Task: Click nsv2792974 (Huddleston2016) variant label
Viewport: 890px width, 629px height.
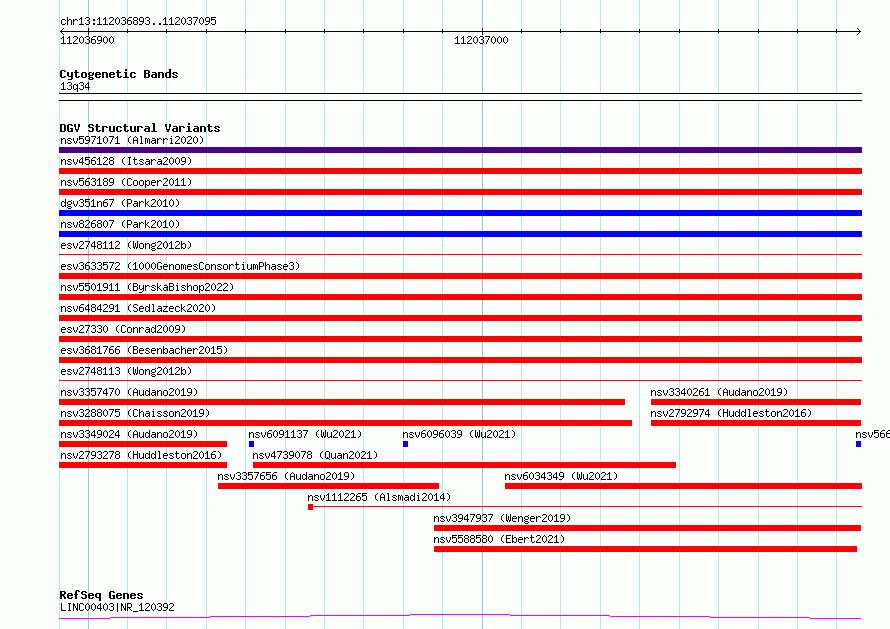Action: (x=731, y=413)
